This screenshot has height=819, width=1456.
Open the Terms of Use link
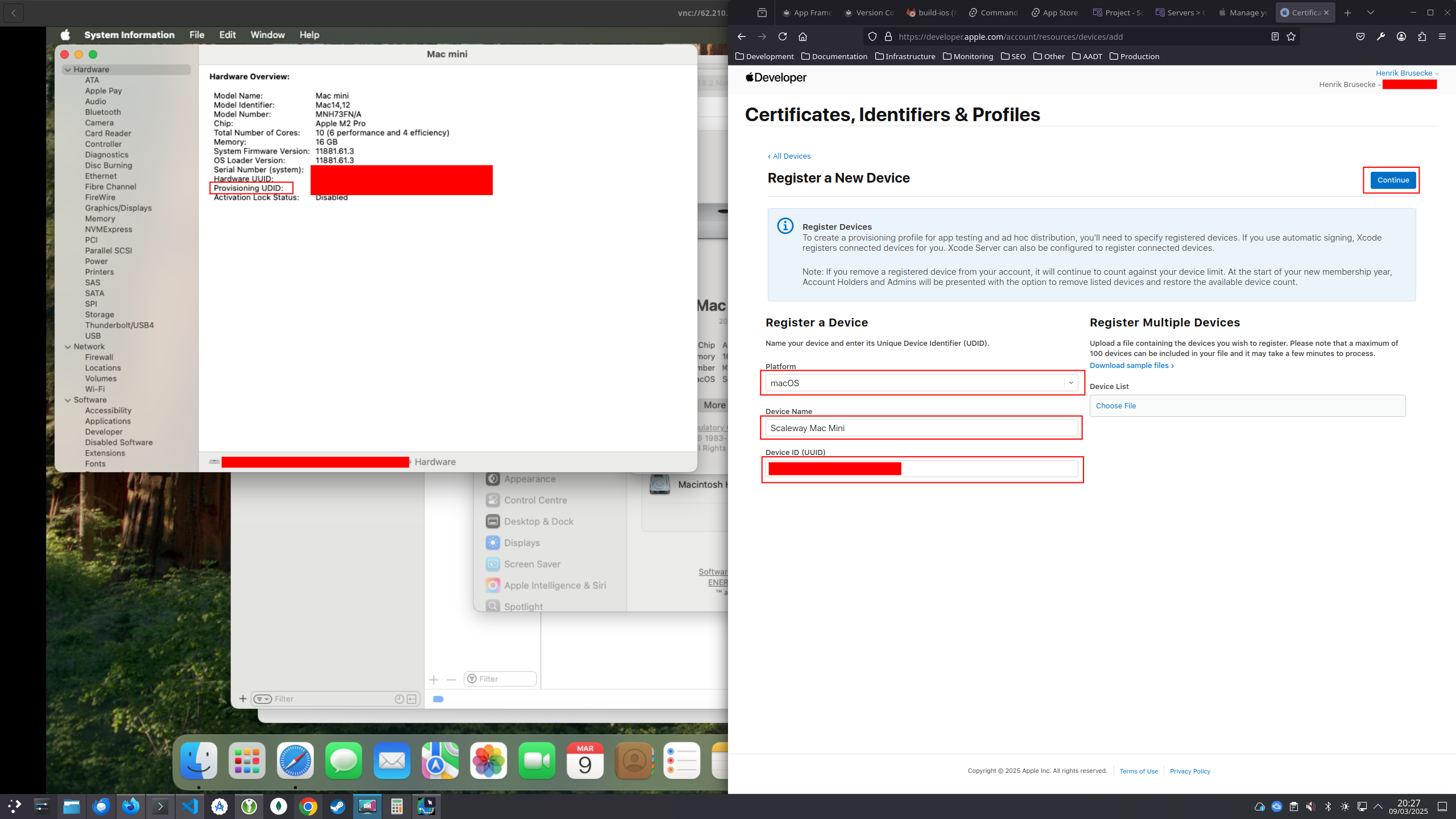pos(1139,771)
